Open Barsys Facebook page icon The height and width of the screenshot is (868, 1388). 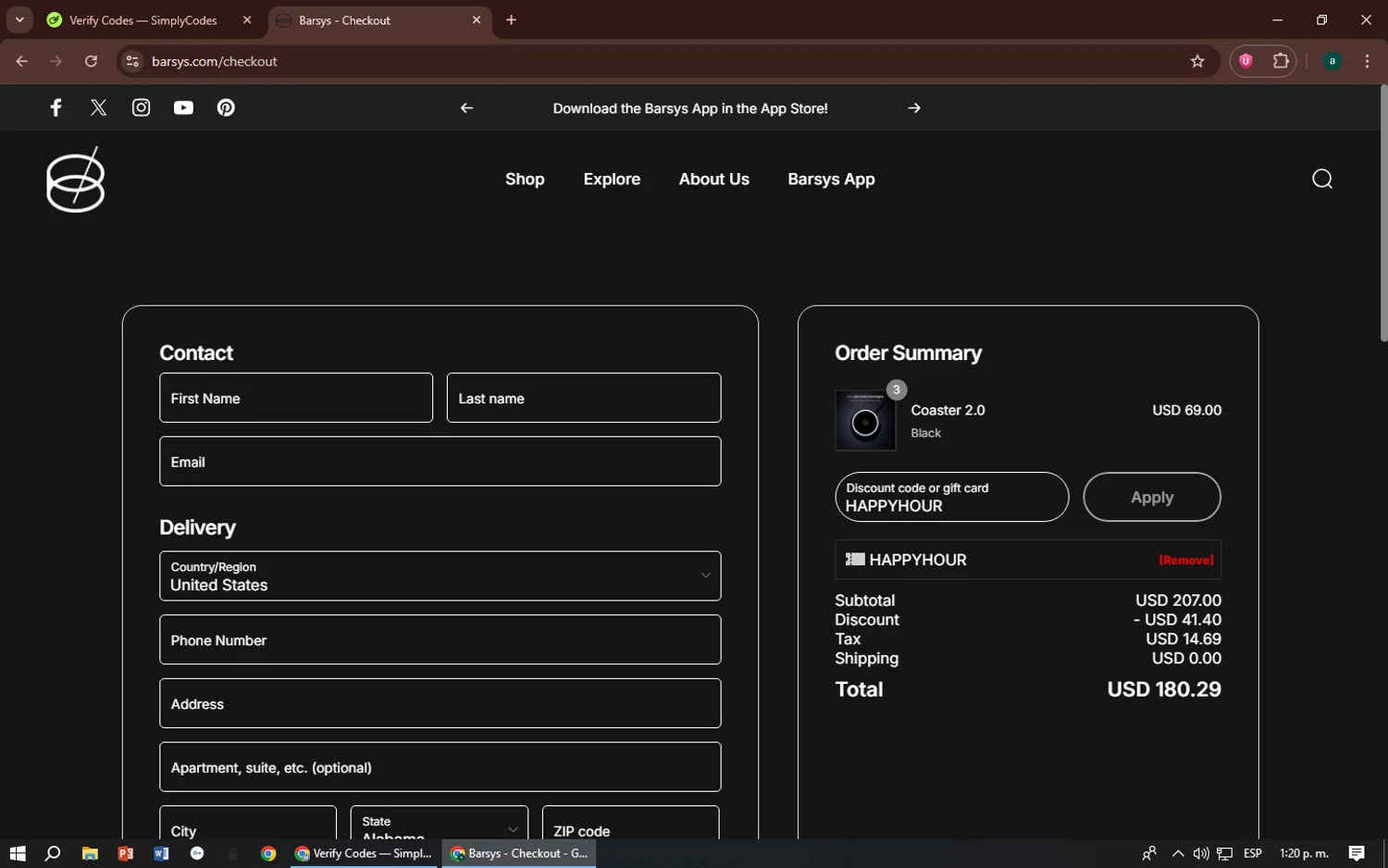tap(56, 107)
